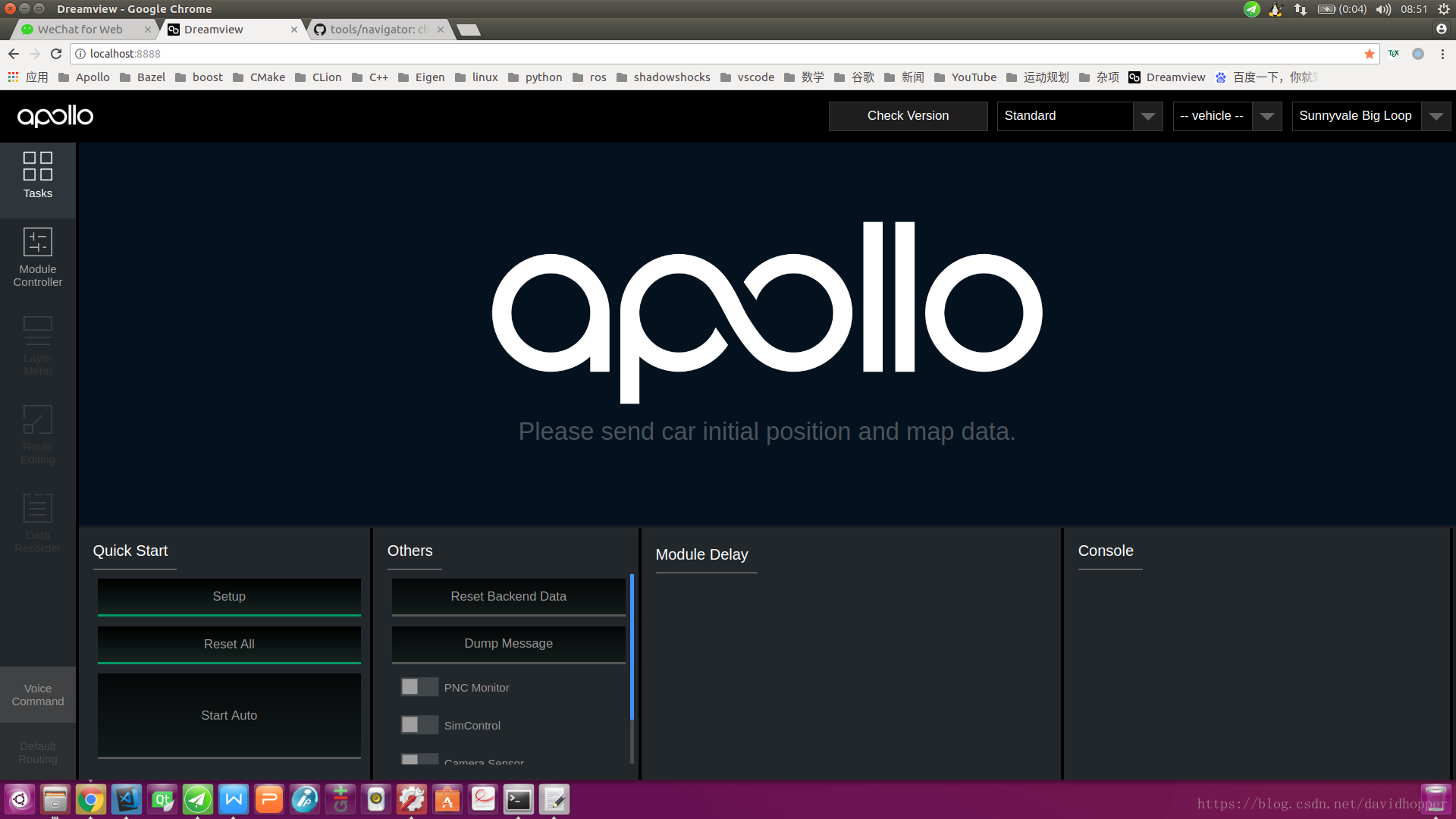
Task: Toggle the PNC Monitor switch
Action: tap(419, 687)
